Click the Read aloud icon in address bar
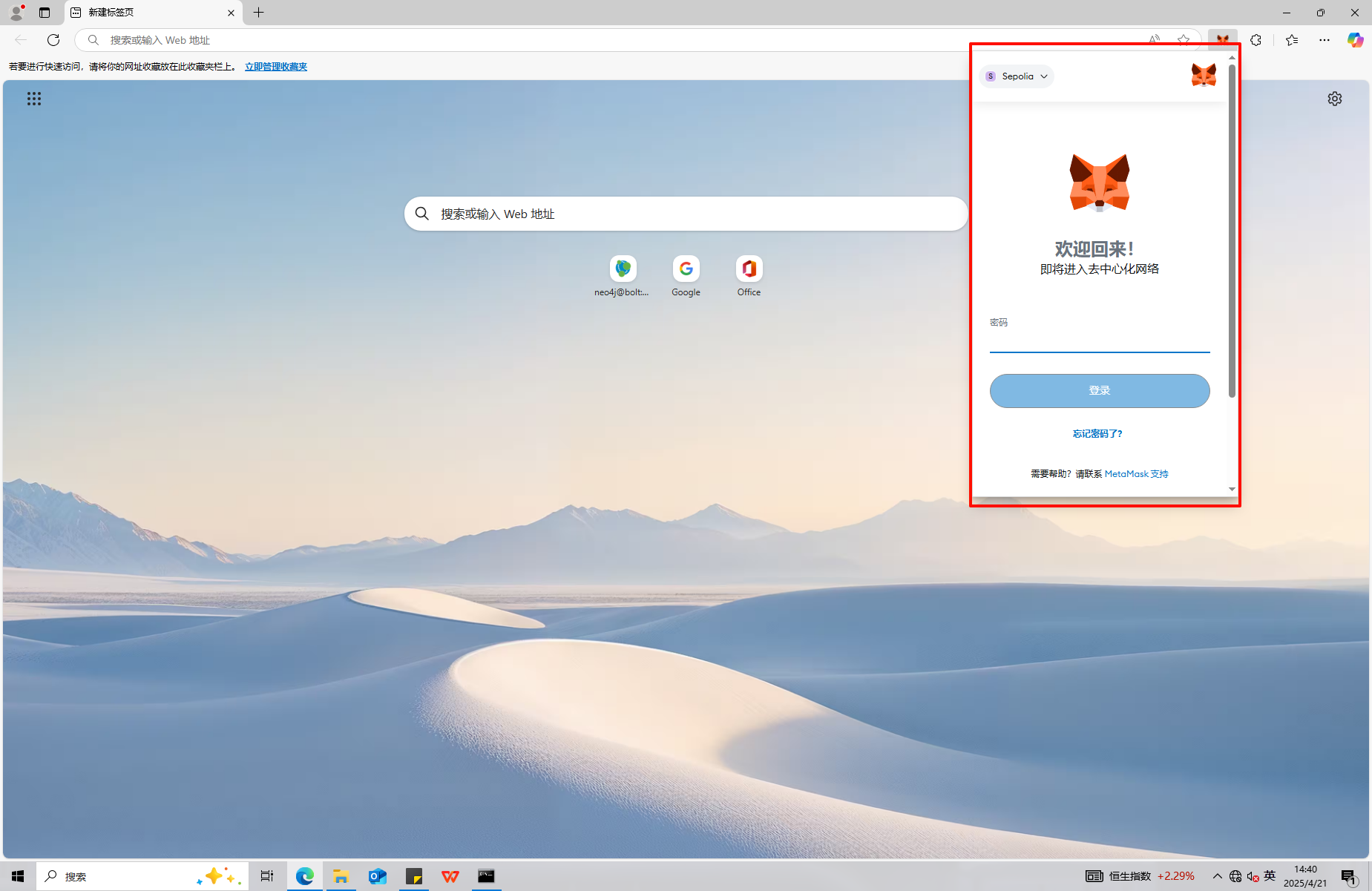The height and width of the screenshot is (891, 1372). point(1154,40)
